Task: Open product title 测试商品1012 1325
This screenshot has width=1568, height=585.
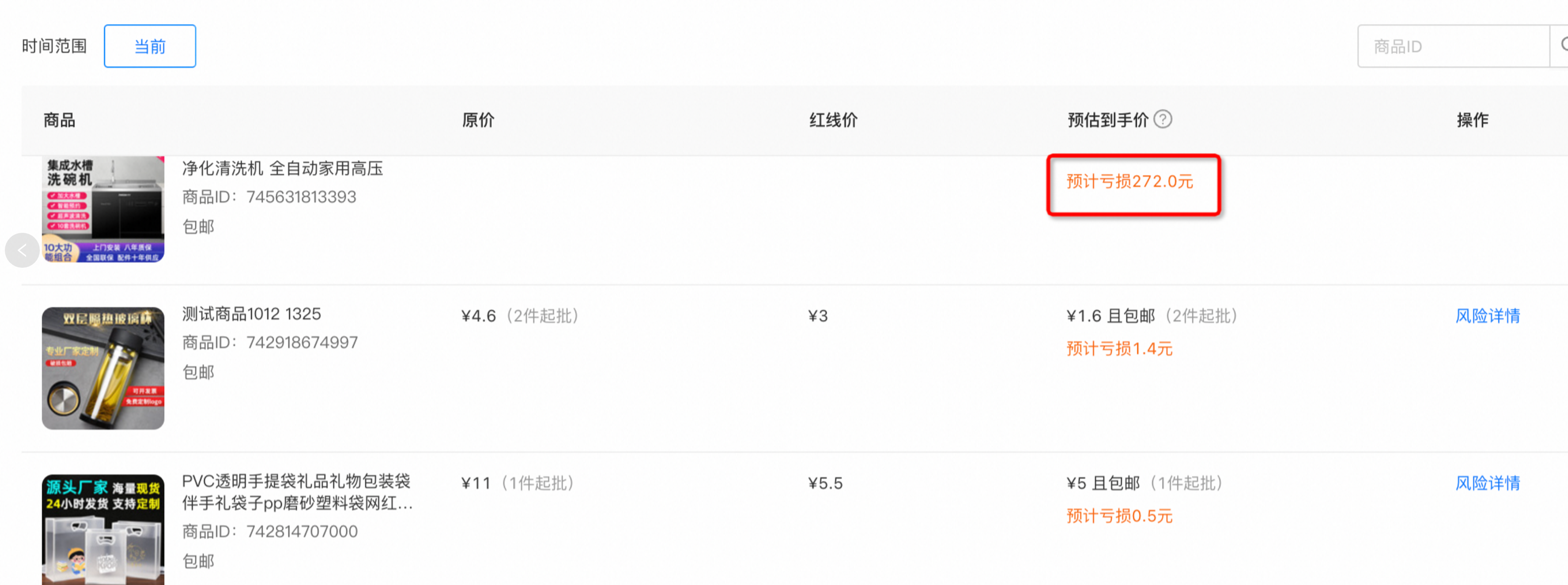Action: (251, 314)
